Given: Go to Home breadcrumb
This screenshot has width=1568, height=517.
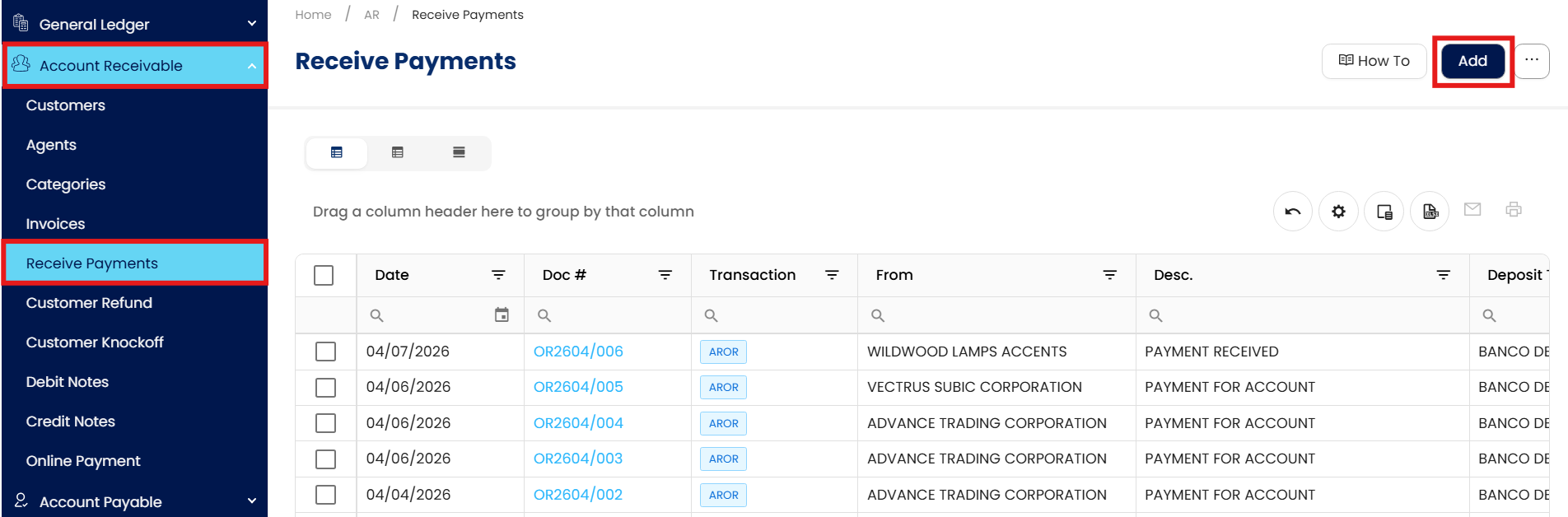Looking at the screenshot, I should coord(313,15).
